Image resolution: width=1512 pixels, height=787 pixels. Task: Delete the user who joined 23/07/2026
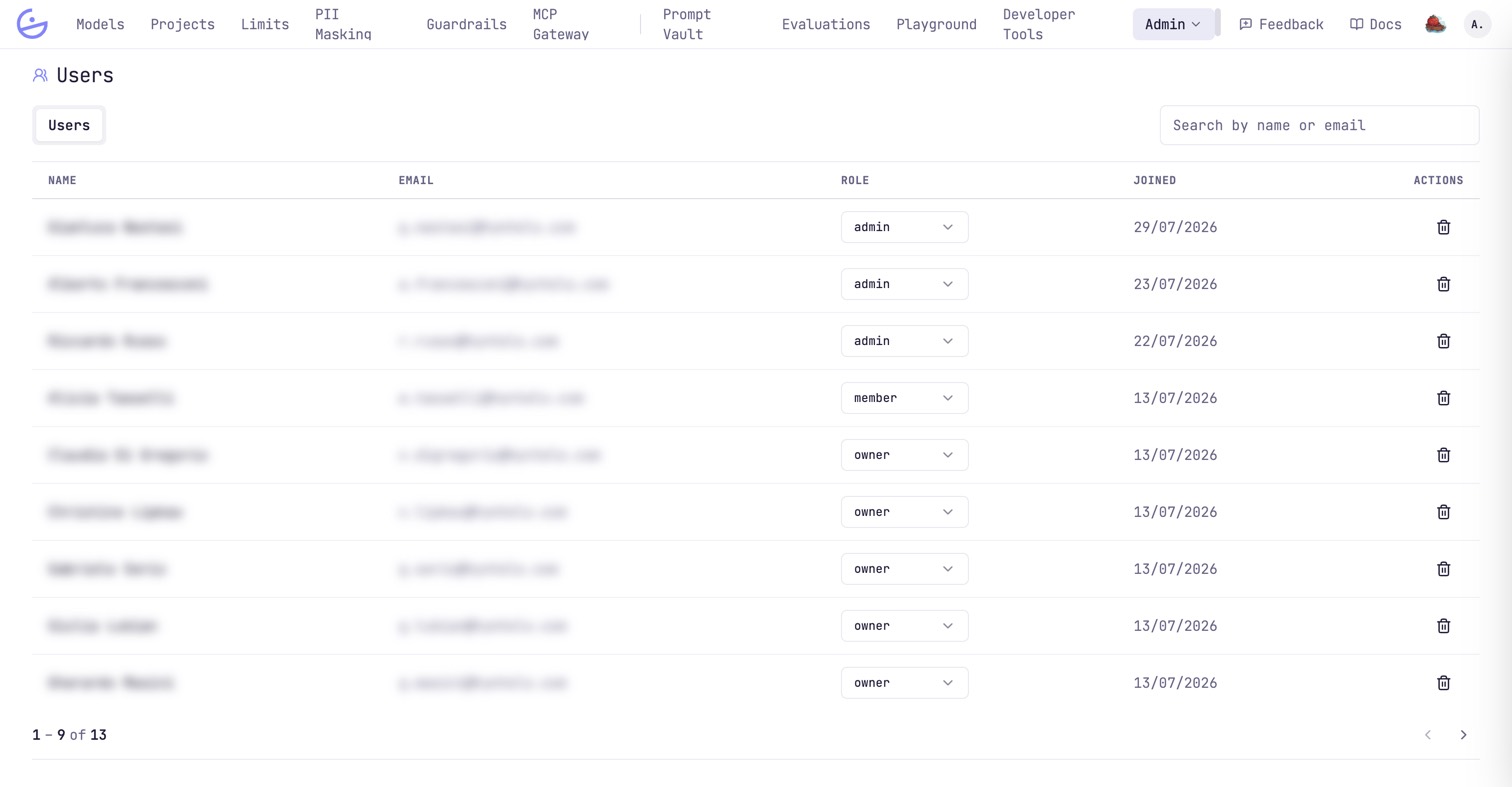point(1443,284)
